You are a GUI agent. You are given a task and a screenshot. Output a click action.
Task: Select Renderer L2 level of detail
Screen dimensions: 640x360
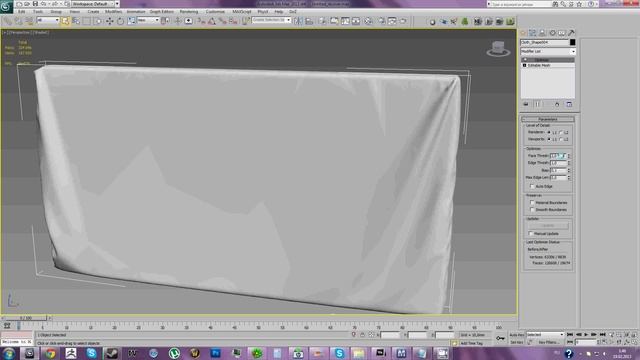(561, 132)
